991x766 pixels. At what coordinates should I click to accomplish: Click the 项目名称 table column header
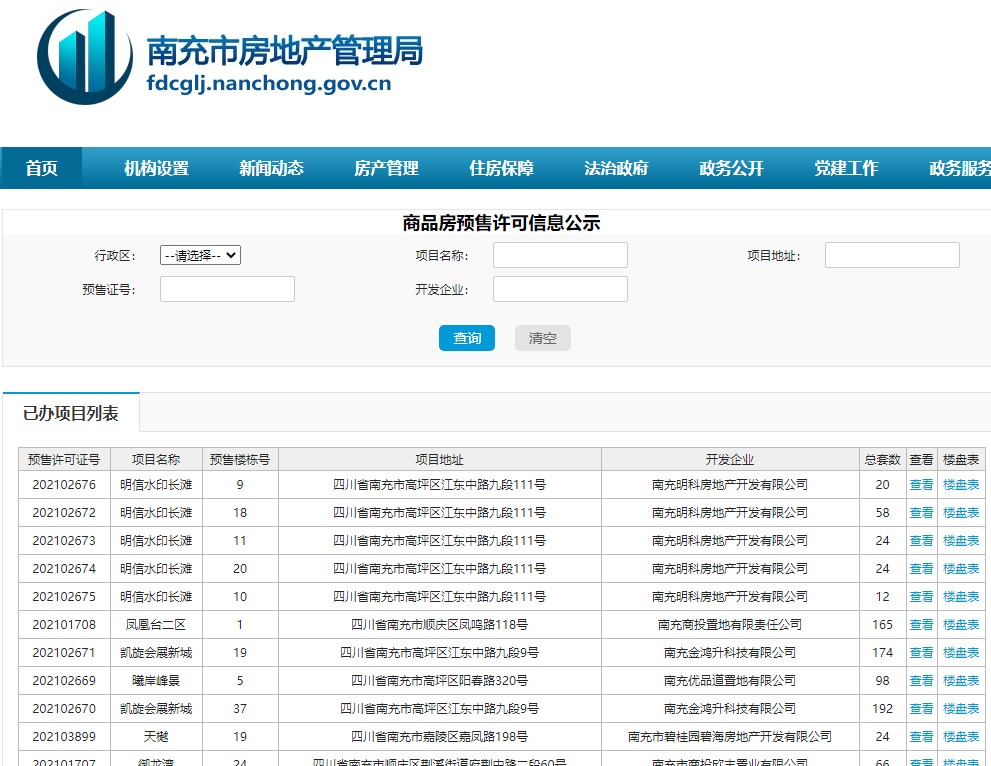click(x=156, y=459)
